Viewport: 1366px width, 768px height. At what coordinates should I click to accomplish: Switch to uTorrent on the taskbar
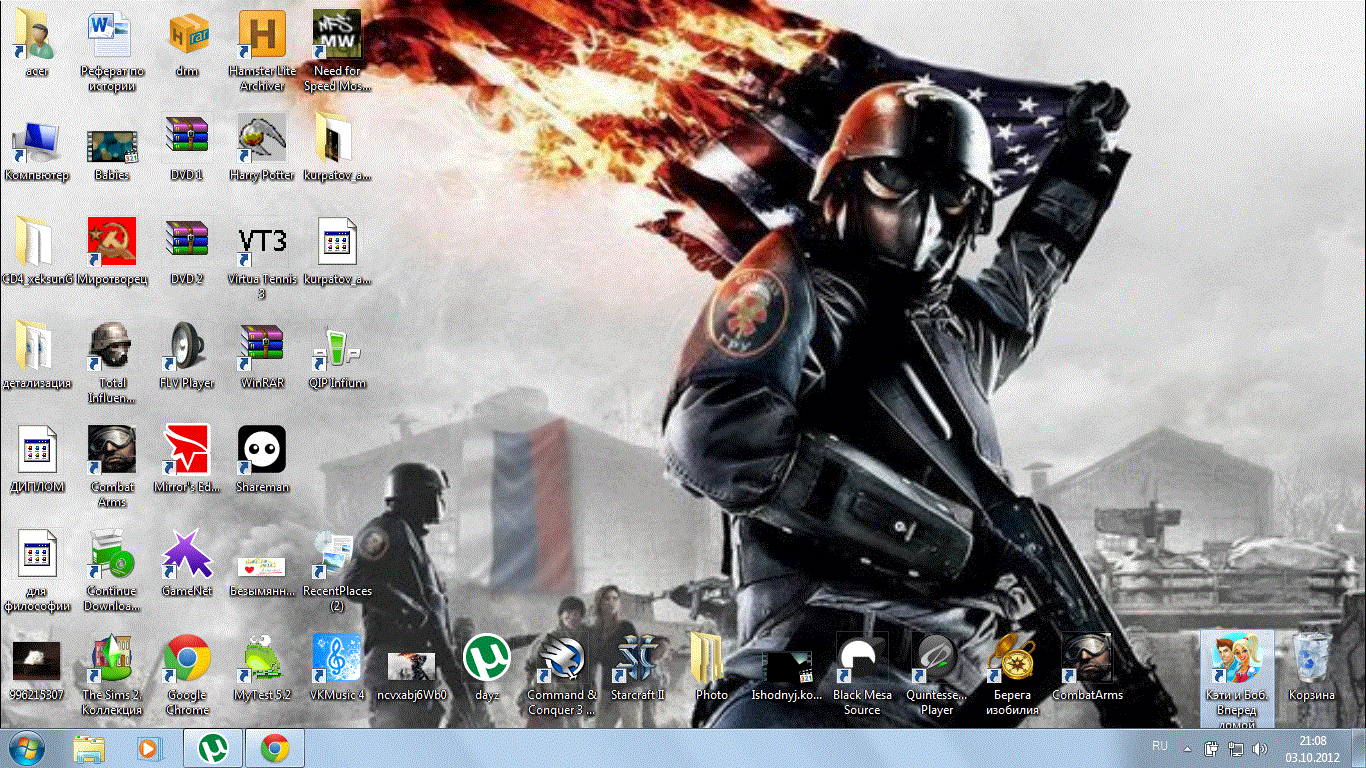212,748
